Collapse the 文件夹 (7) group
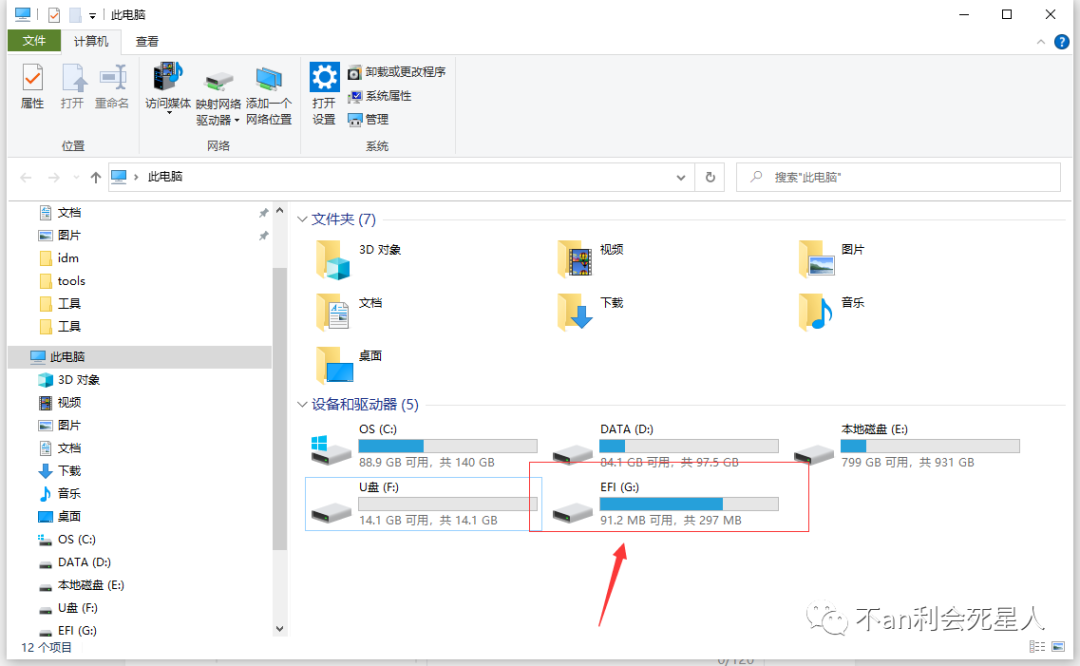Image resolution: width=1080 pixels, height=666 pixels. coord(302,219)
